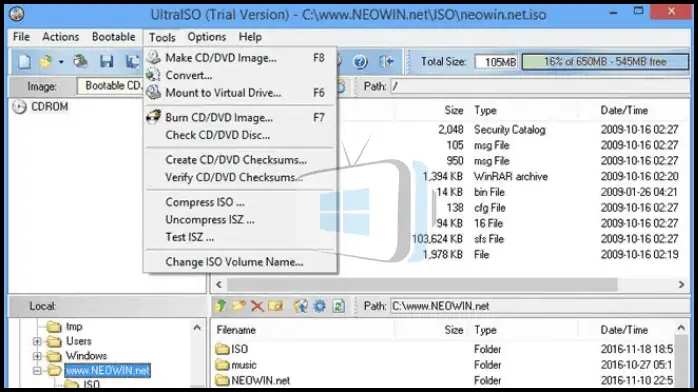Open the Actions menu
This screenshot has height=392, width=698.
61,37
